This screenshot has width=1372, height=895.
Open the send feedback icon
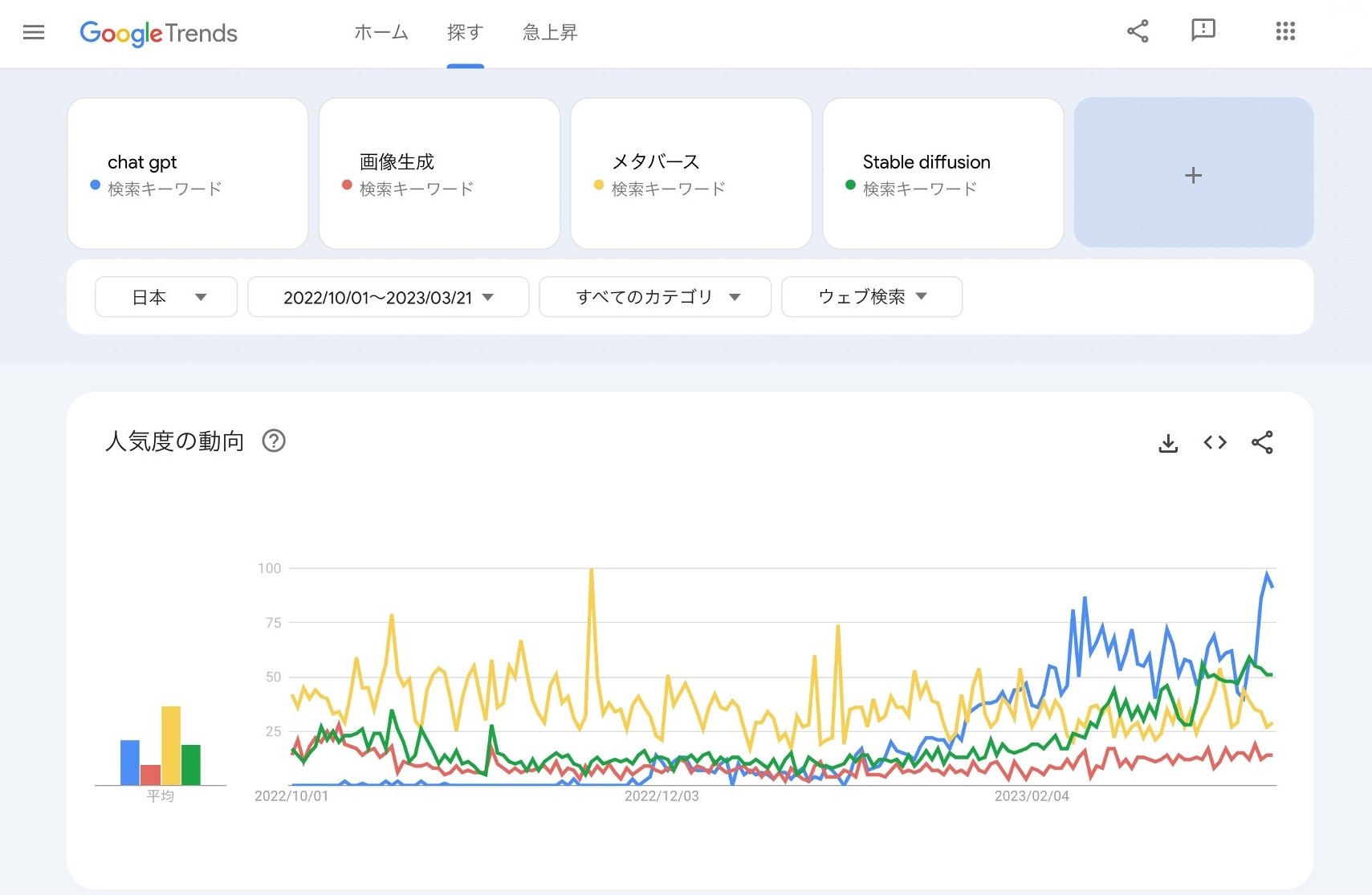tap(1203, 31)
